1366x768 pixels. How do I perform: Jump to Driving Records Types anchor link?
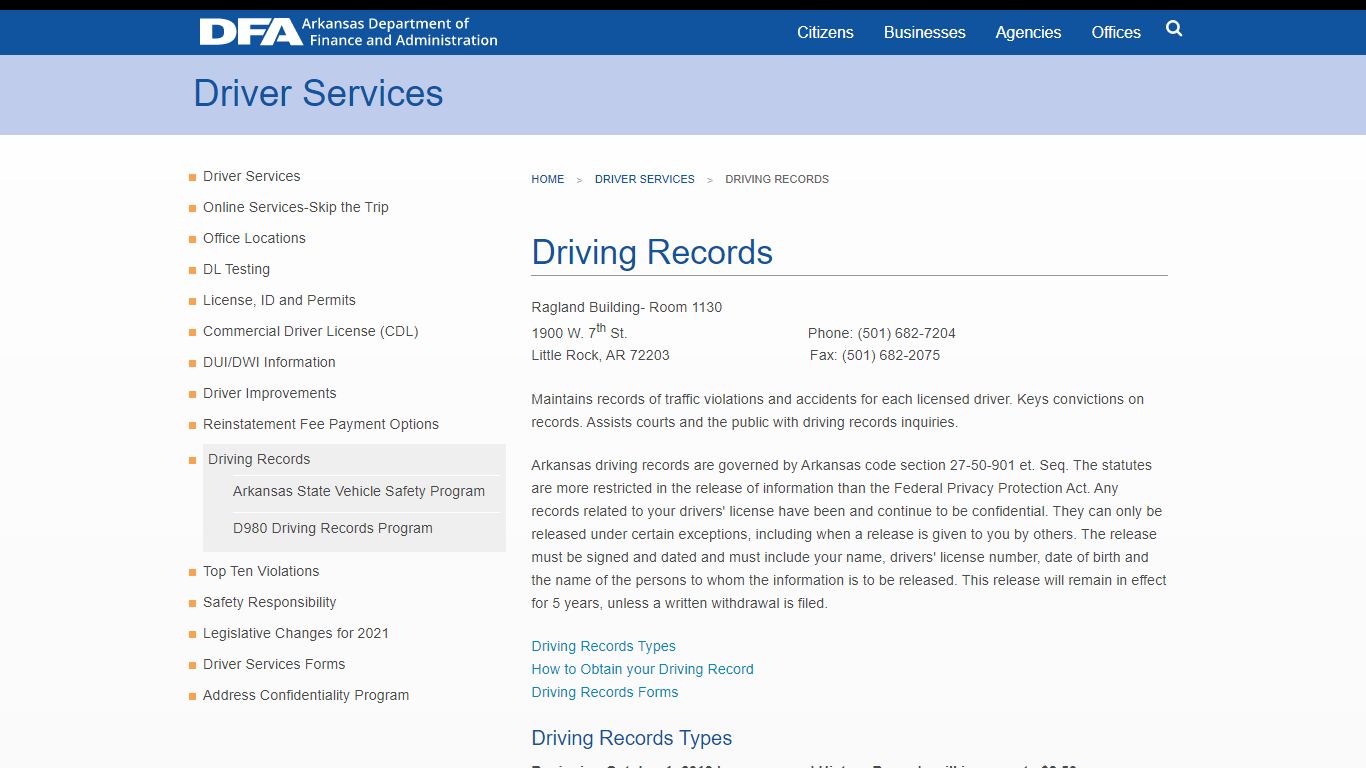coord(603,646)
